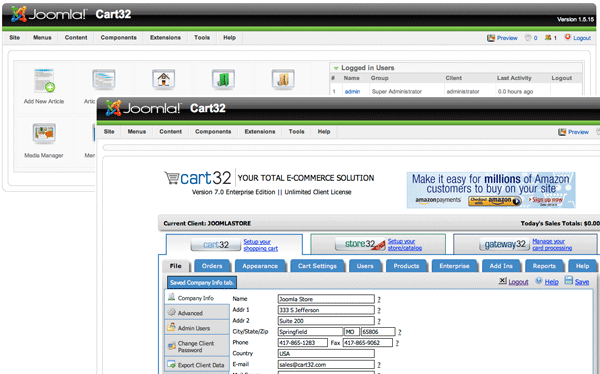This screenshot has width=600, height=374.
Task: Open Site menu in back window
Action: (15, 38)
